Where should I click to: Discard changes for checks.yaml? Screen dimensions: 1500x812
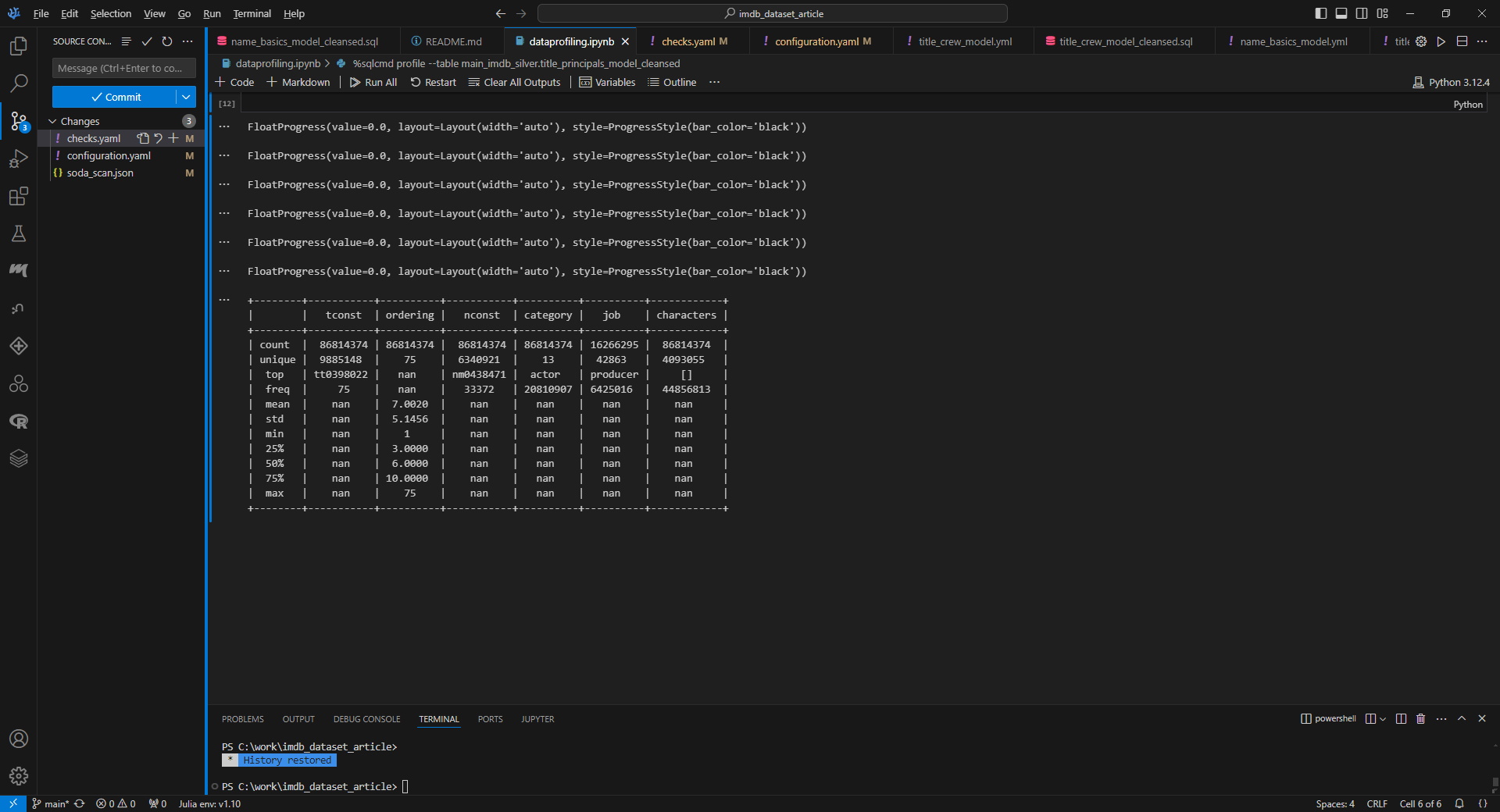(x=159, y=138)
